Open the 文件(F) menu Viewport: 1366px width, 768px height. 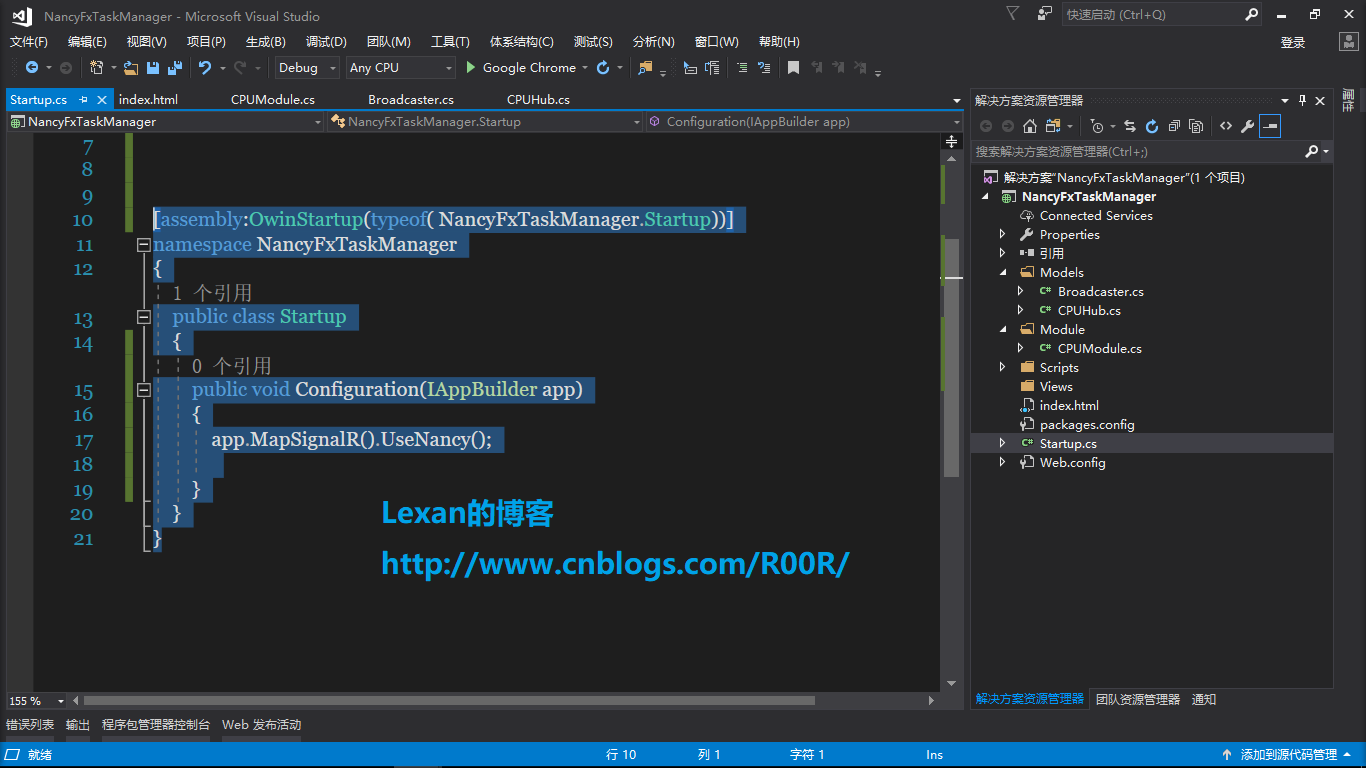click(29, 42)
